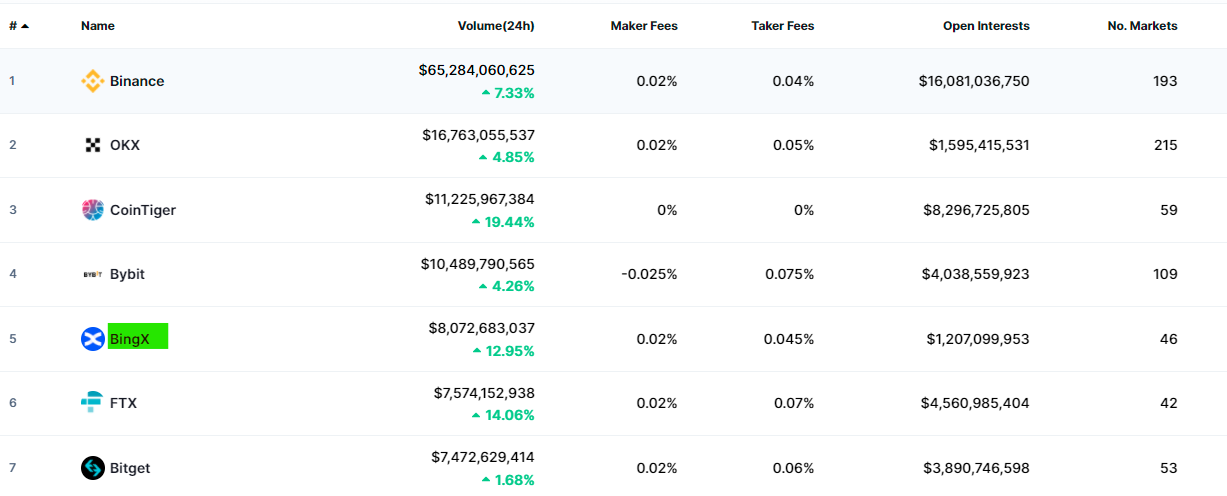Click the BingX logo icon
This screenshot has height=496, width=1227.
click(93, 339)
